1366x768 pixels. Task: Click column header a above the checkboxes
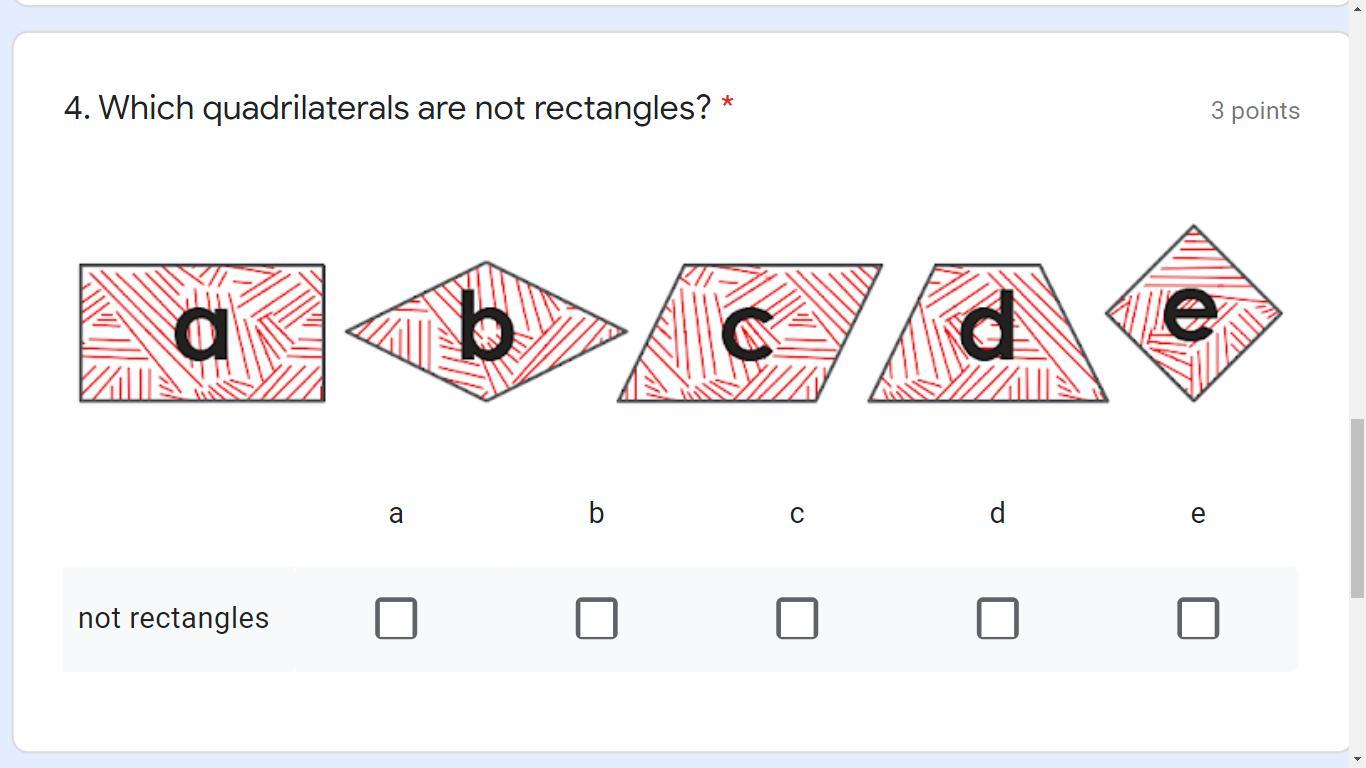[x=396, y=514]
